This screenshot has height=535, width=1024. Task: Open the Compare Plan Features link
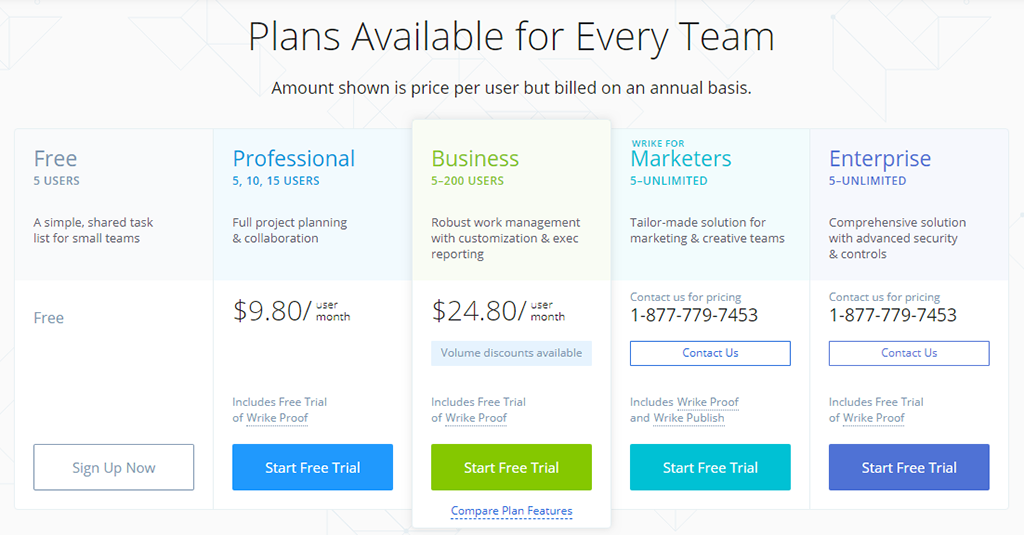[x=511, y=511]
